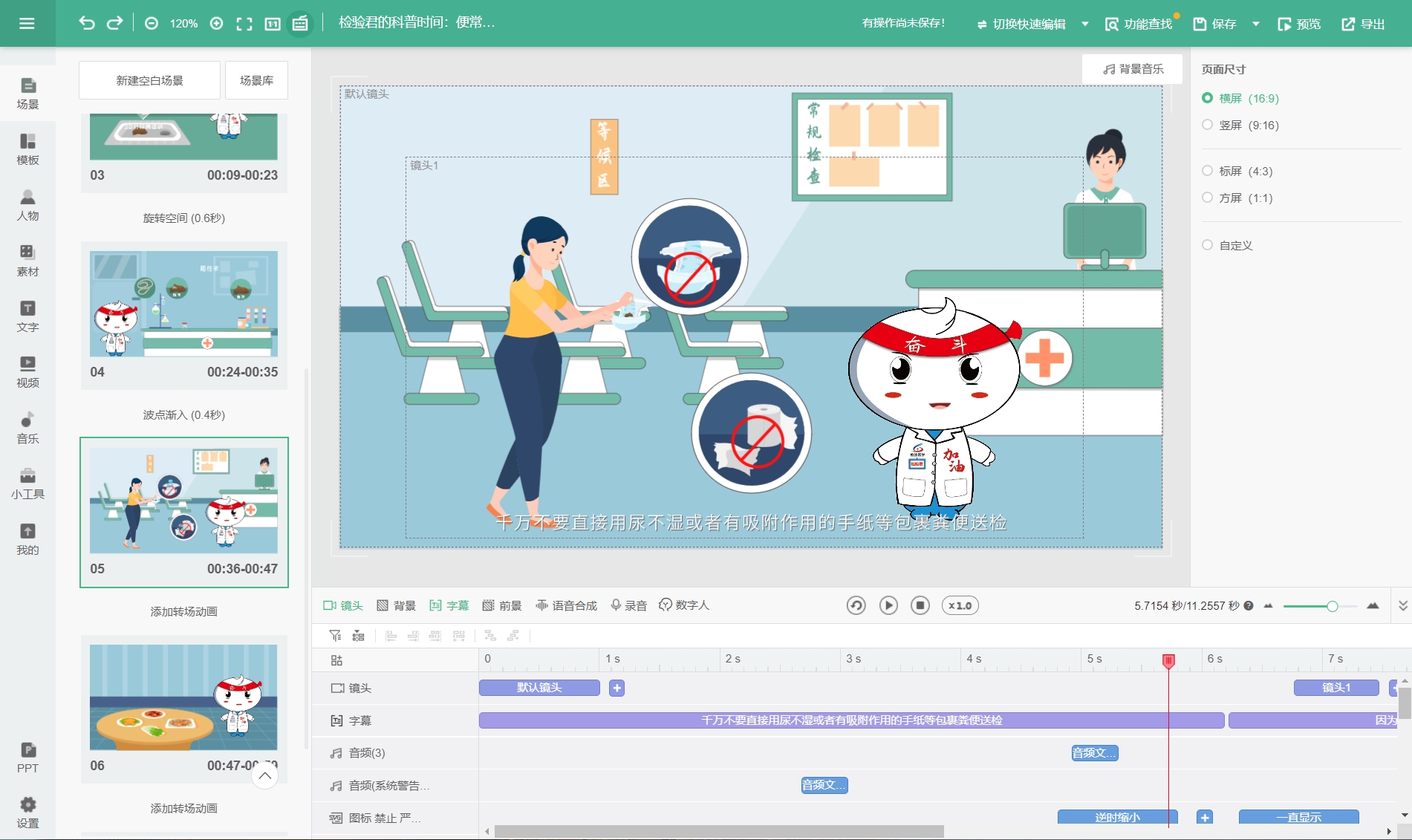Click the help icon beside duration

(x=1249, y=605)
